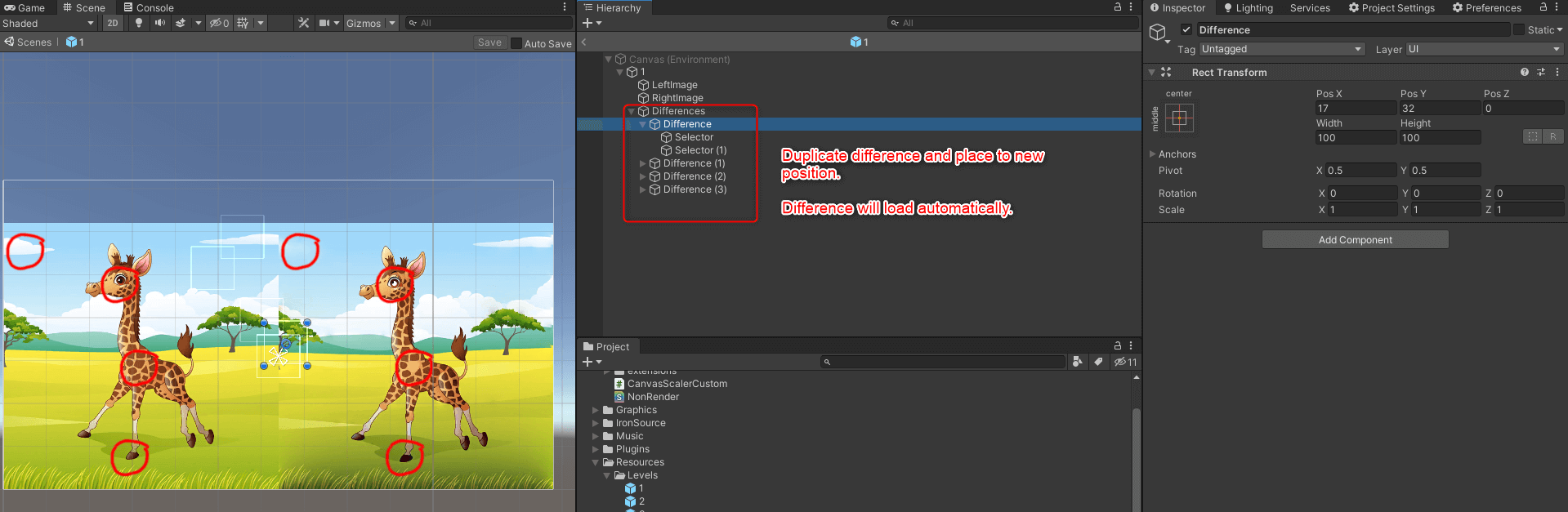Screen dimensions: 1568x512
Task: Open the Hierarchy panel three-dot menu
Action: click(x=1131, y=7)
